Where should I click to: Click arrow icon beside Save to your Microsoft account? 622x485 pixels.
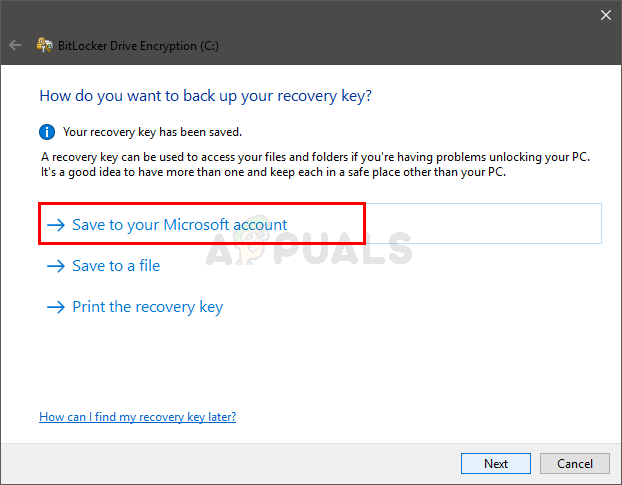(x=56, y=225)
